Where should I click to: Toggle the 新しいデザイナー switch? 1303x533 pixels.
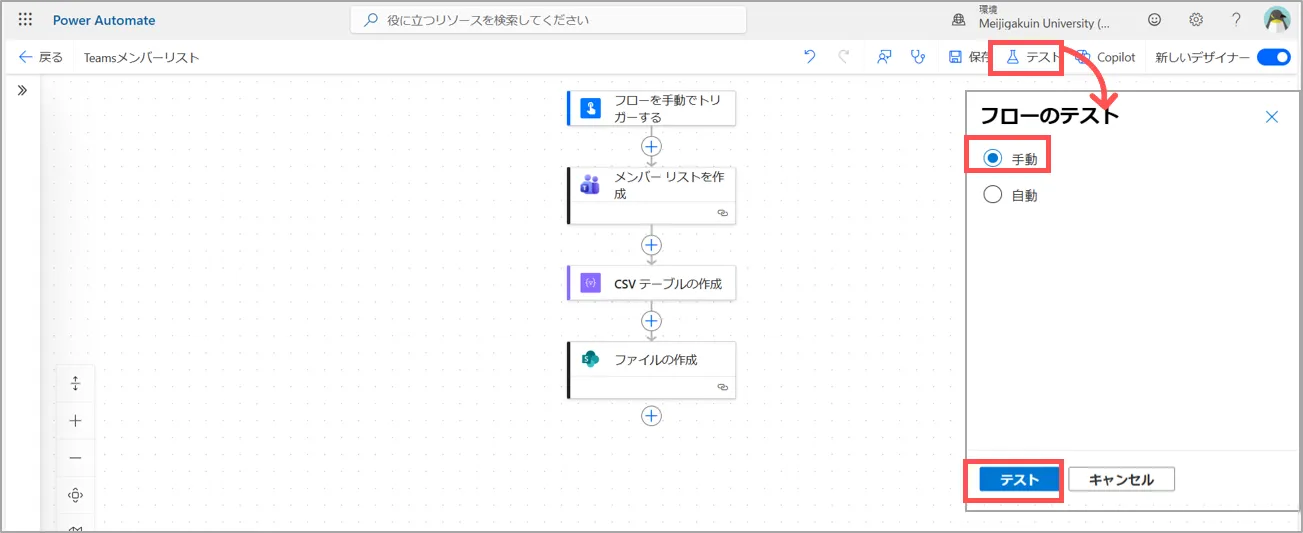(1274, 57)
